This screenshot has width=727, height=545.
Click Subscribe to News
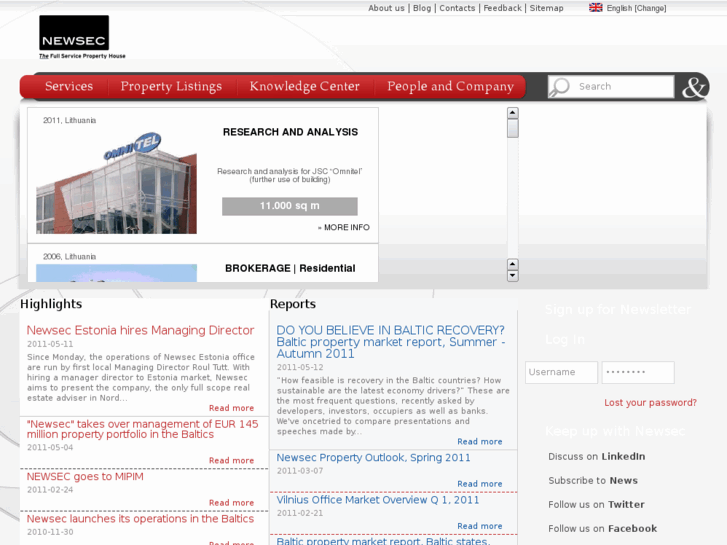[x=593, y=481]
